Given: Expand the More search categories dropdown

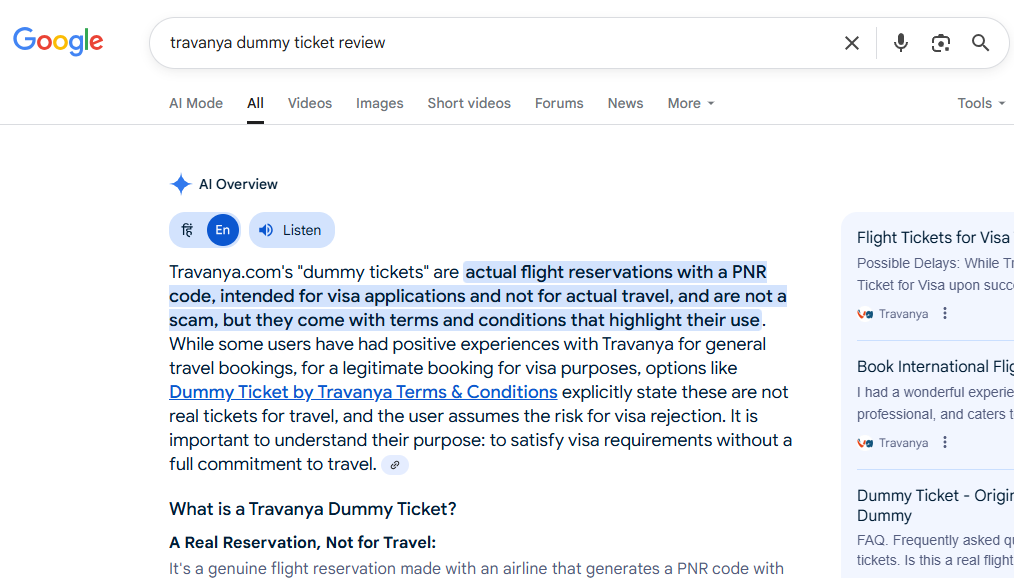Looking at the screenshot, I should click(691, 103).
